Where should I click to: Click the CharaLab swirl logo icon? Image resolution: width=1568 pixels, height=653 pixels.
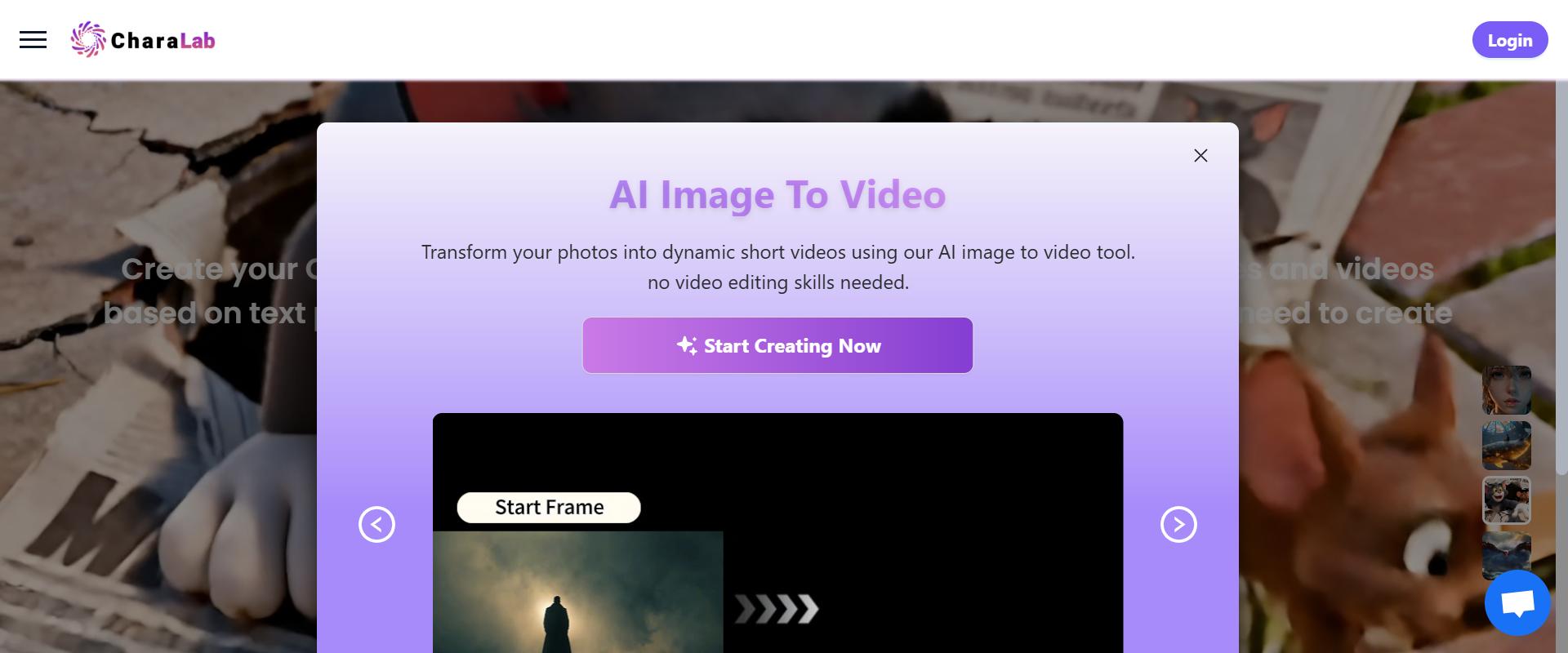click(x=87, y=40)
